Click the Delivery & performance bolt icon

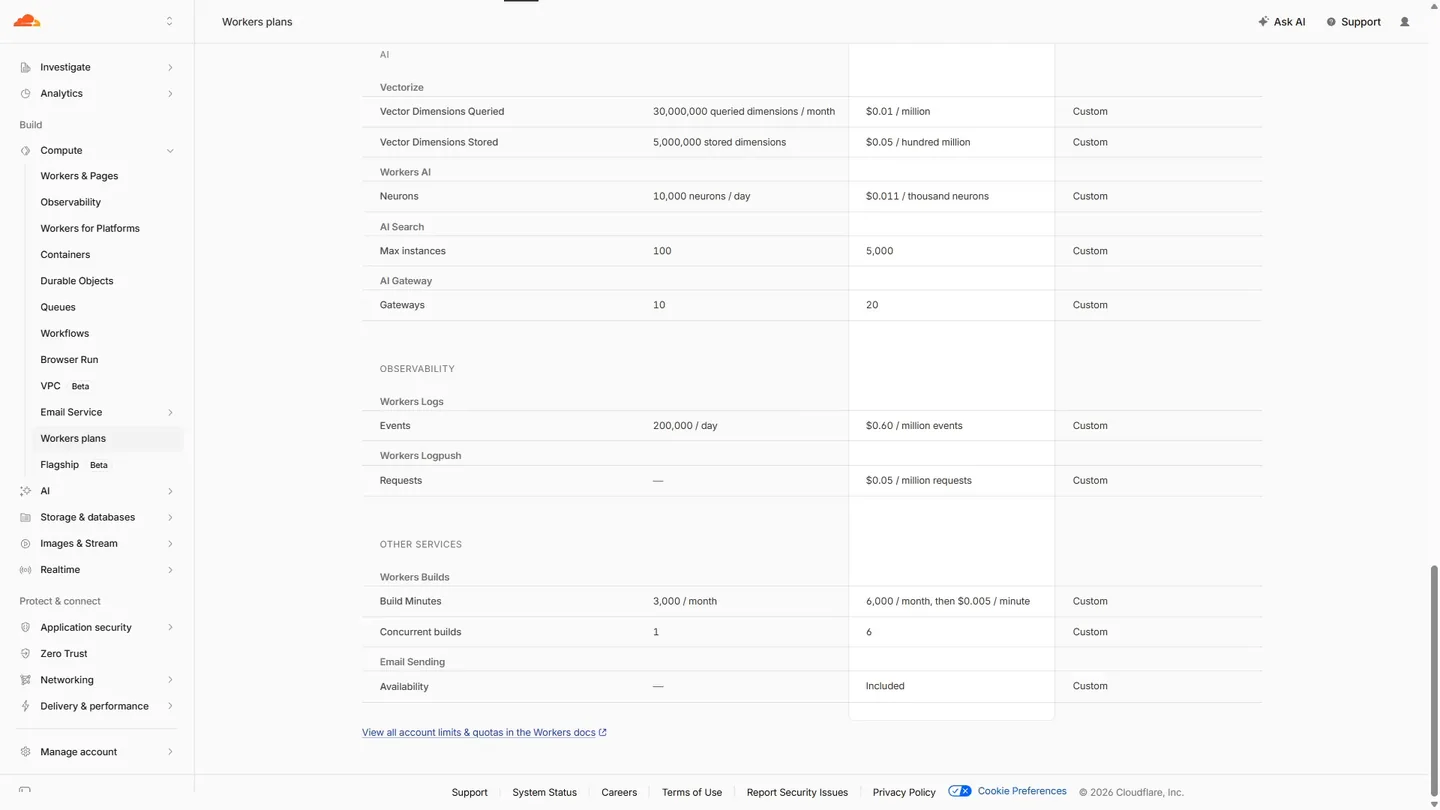(25, 706)
